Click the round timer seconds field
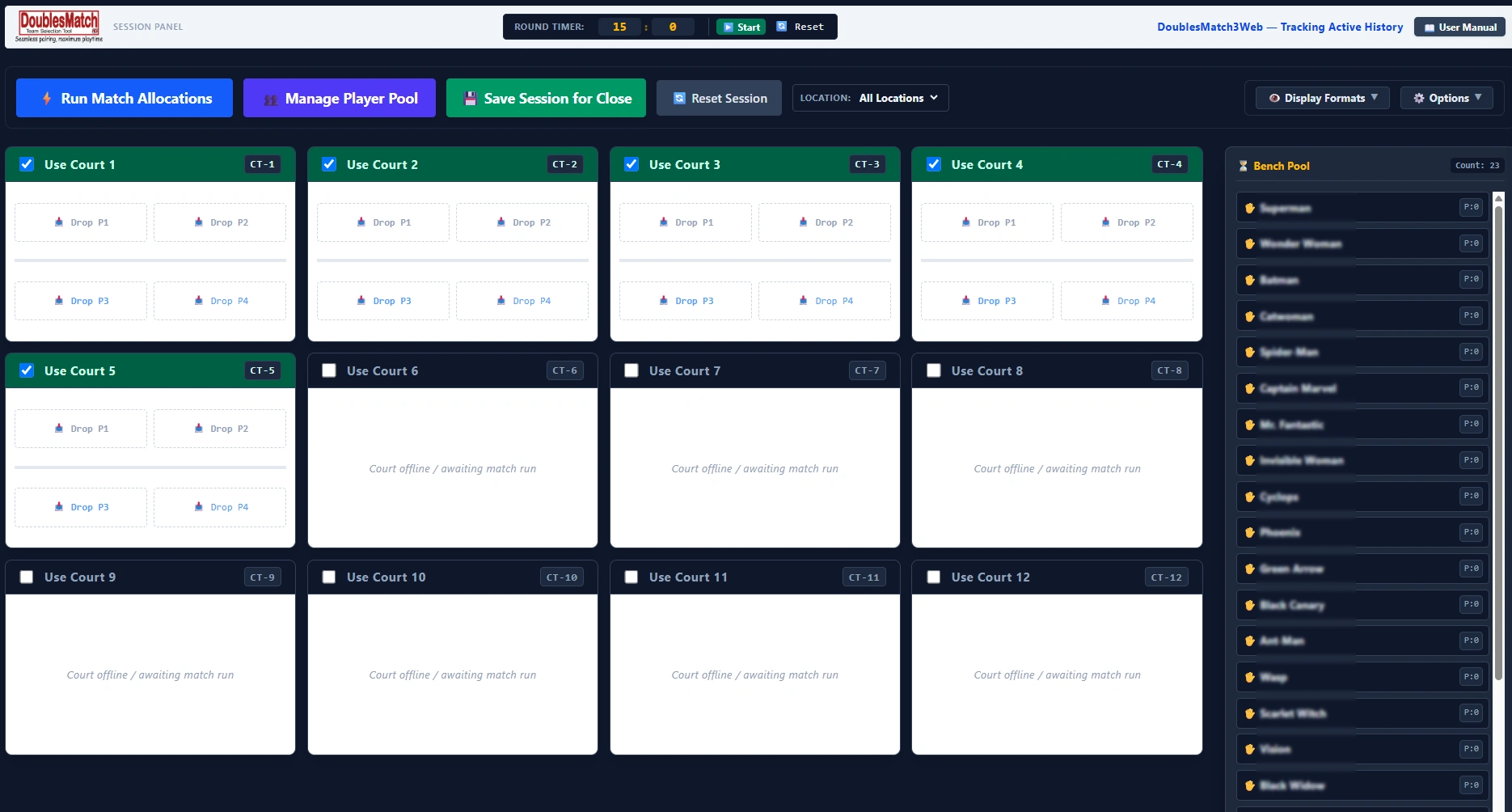 [673, 27]
